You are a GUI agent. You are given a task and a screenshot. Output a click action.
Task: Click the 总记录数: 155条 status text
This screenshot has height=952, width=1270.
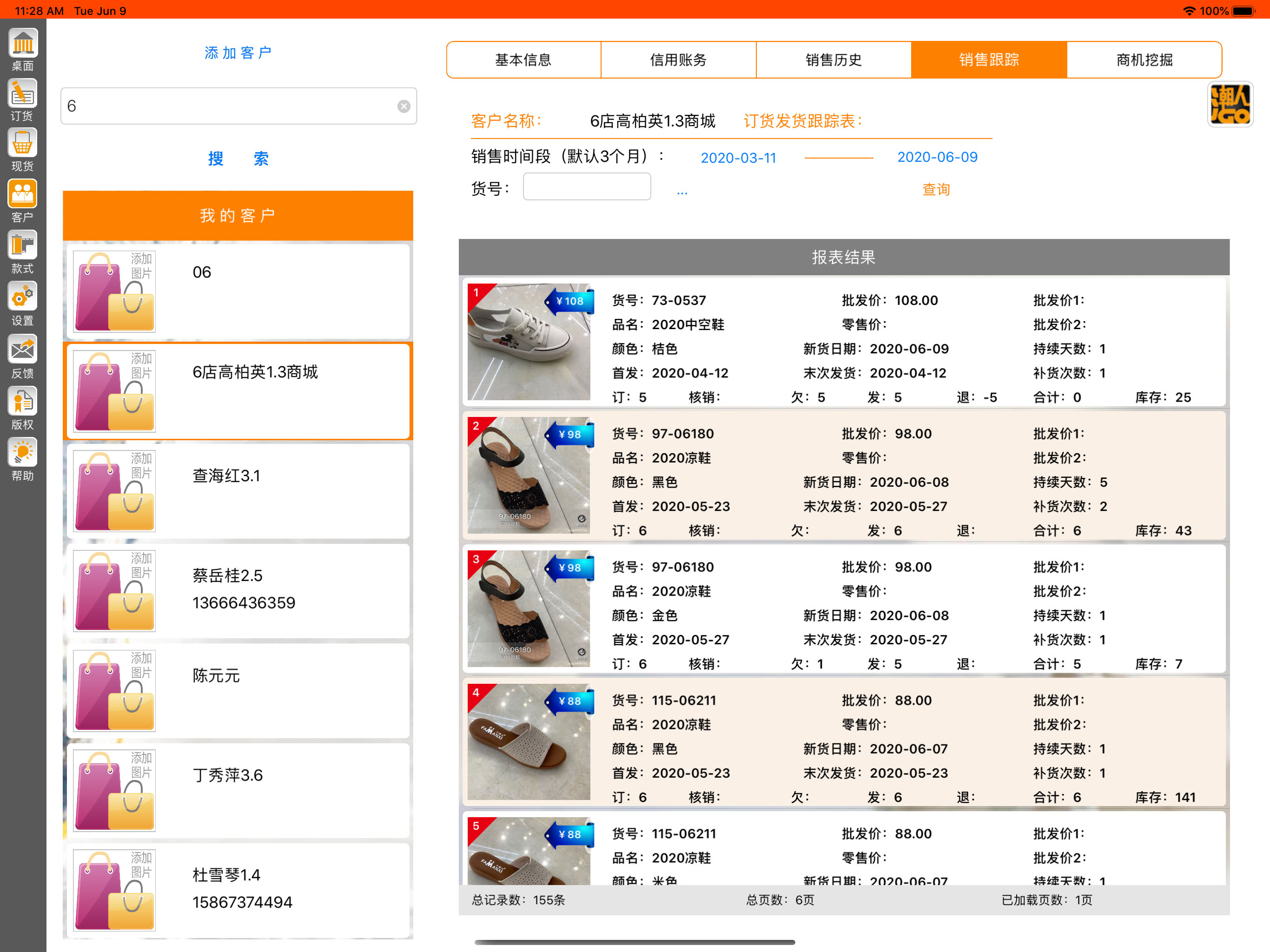pyautogui.click(x=518, y=900)
